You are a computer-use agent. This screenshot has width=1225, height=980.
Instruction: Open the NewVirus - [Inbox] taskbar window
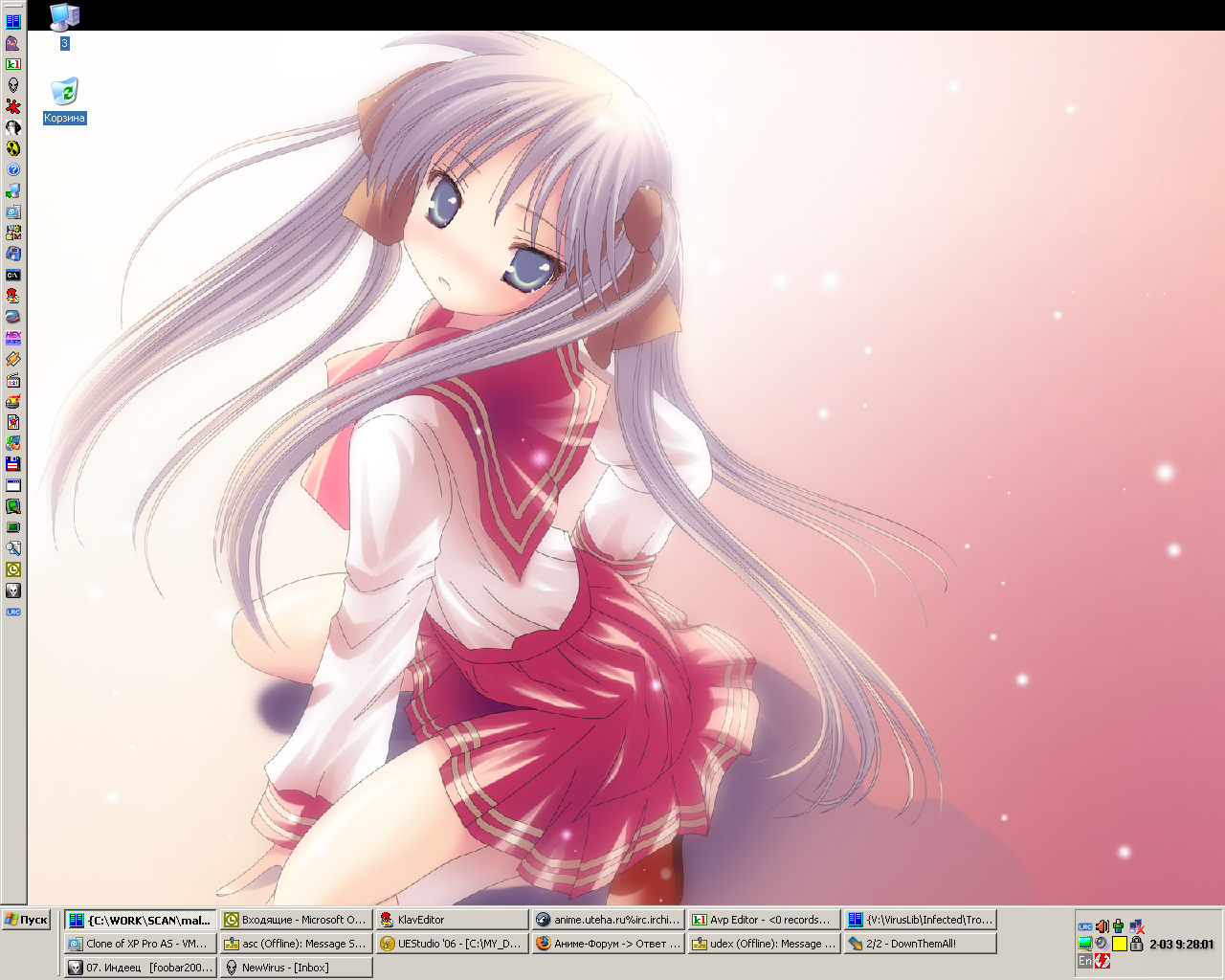[297, 968]
